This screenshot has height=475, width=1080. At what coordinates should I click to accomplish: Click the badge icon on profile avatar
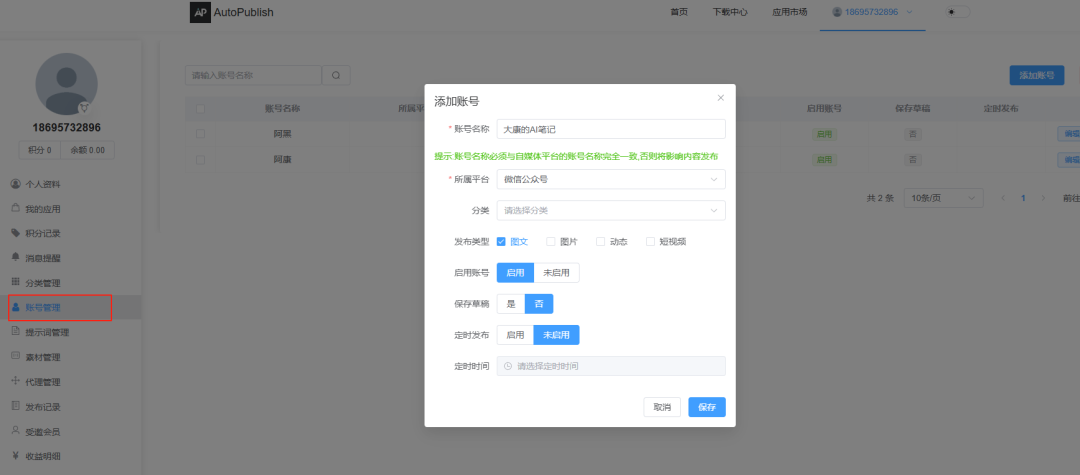[85, 107]
